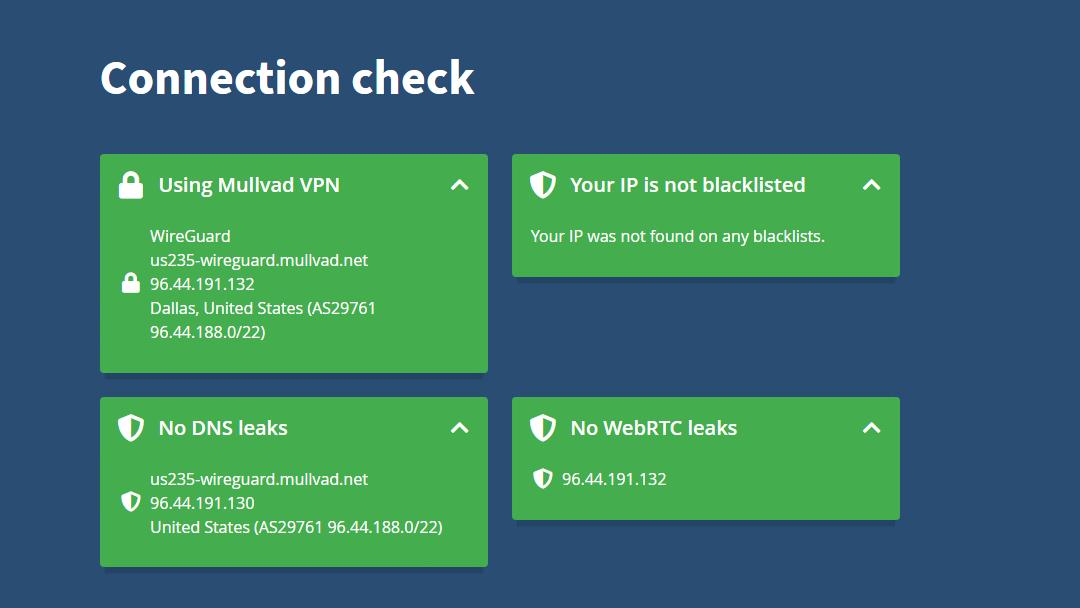The height and width of the screenshot is (608, 1080).
Task: Click the Connection check page heading
Action: [287, 78]
